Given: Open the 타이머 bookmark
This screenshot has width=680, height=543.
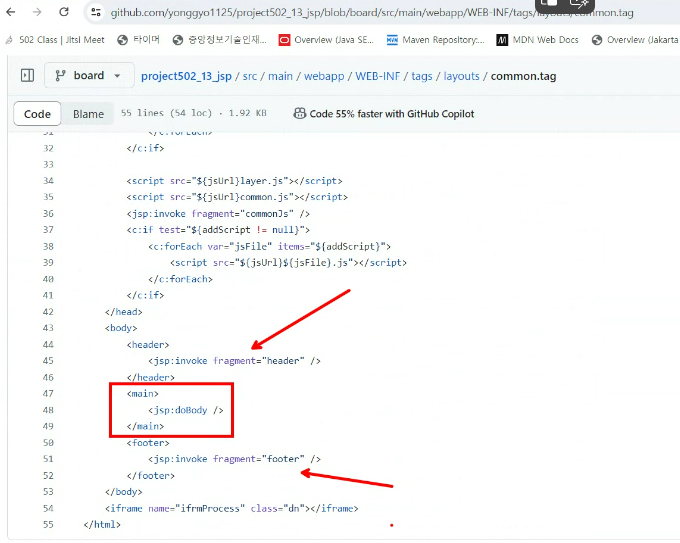Looking at the screenshot, I should (x=139, y=40).
